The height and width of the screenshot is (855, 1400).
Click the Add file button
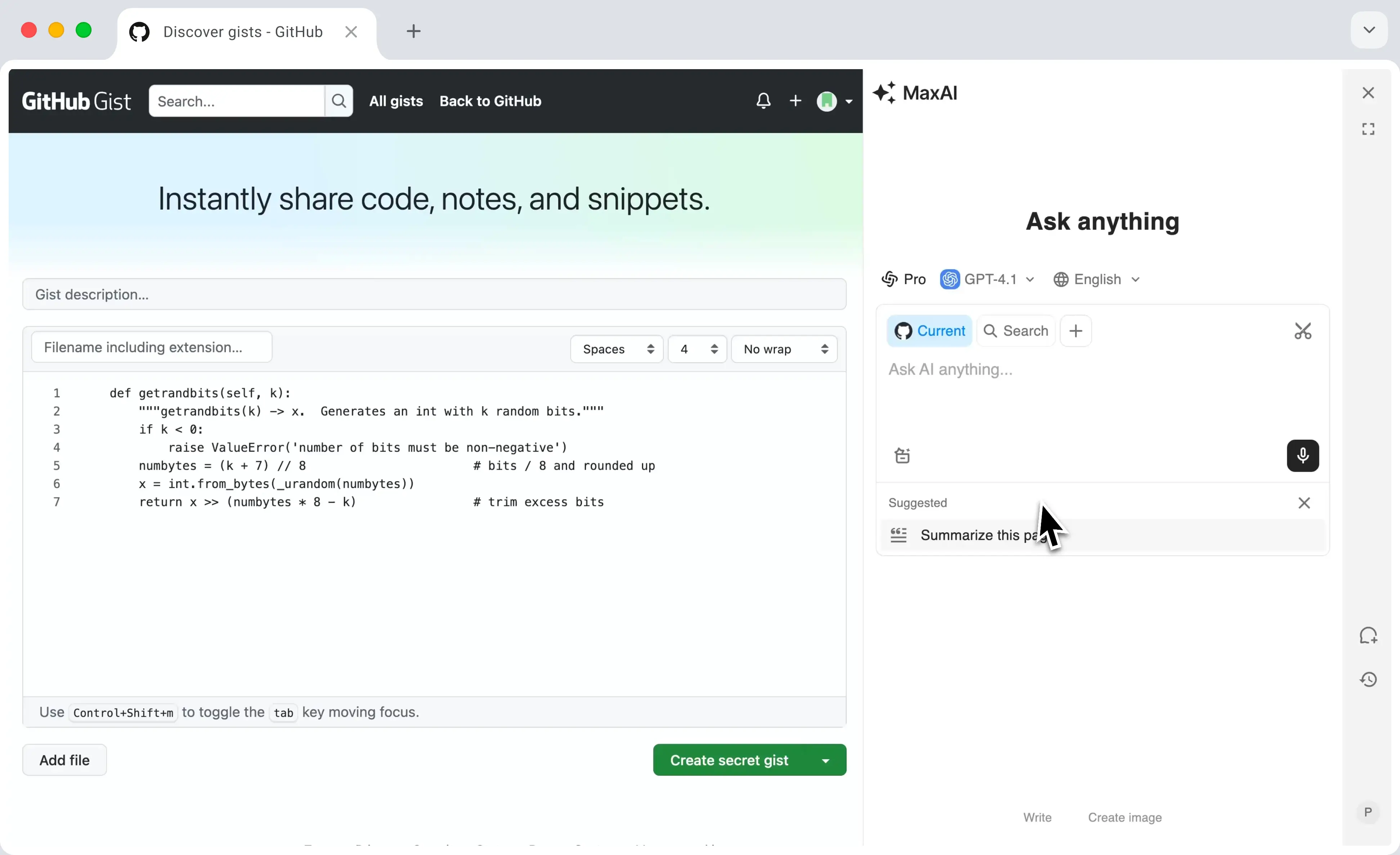[64, 760]
